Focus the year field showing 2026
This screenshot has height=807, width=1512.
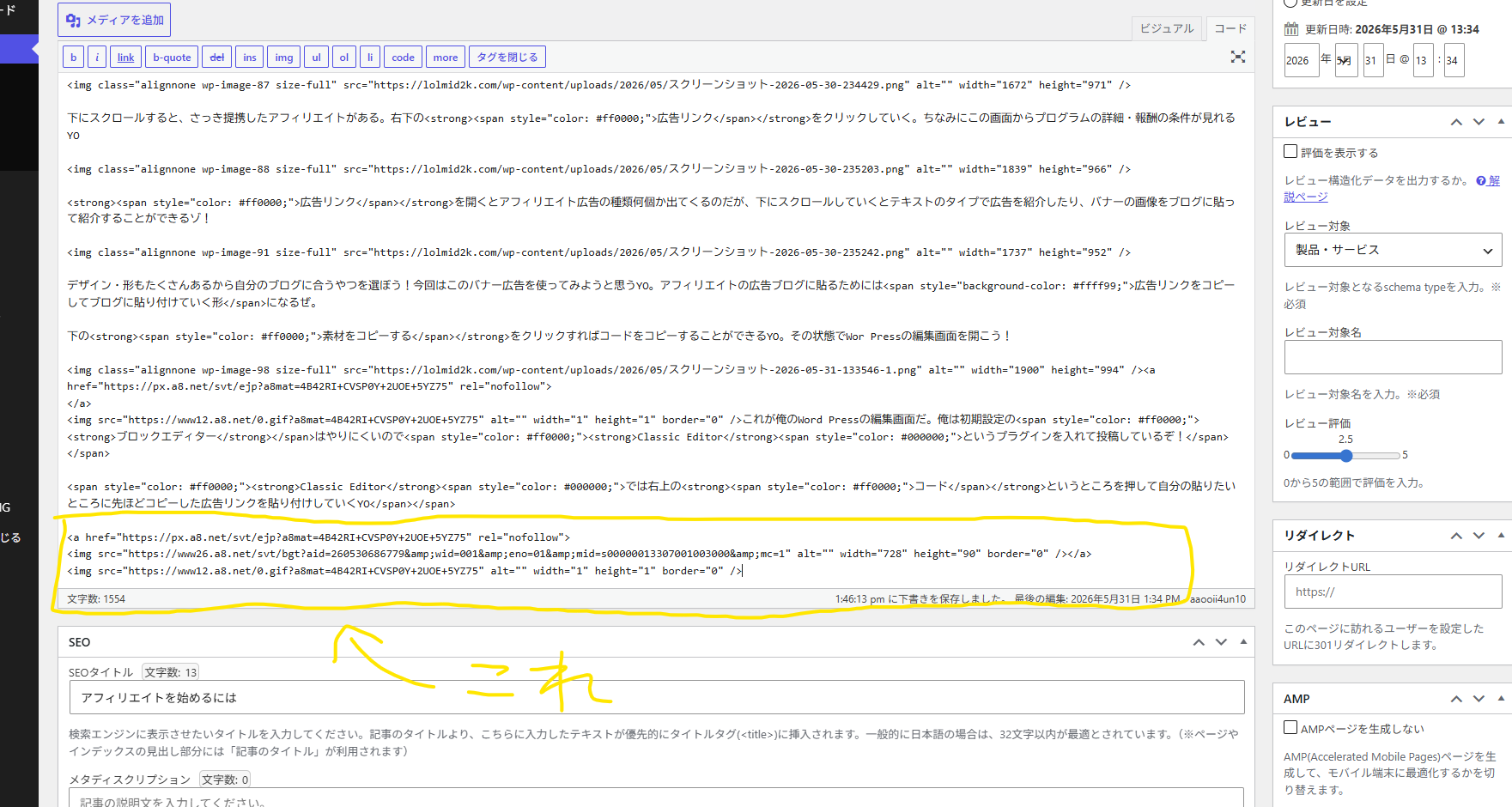[x=1301, y=60]
